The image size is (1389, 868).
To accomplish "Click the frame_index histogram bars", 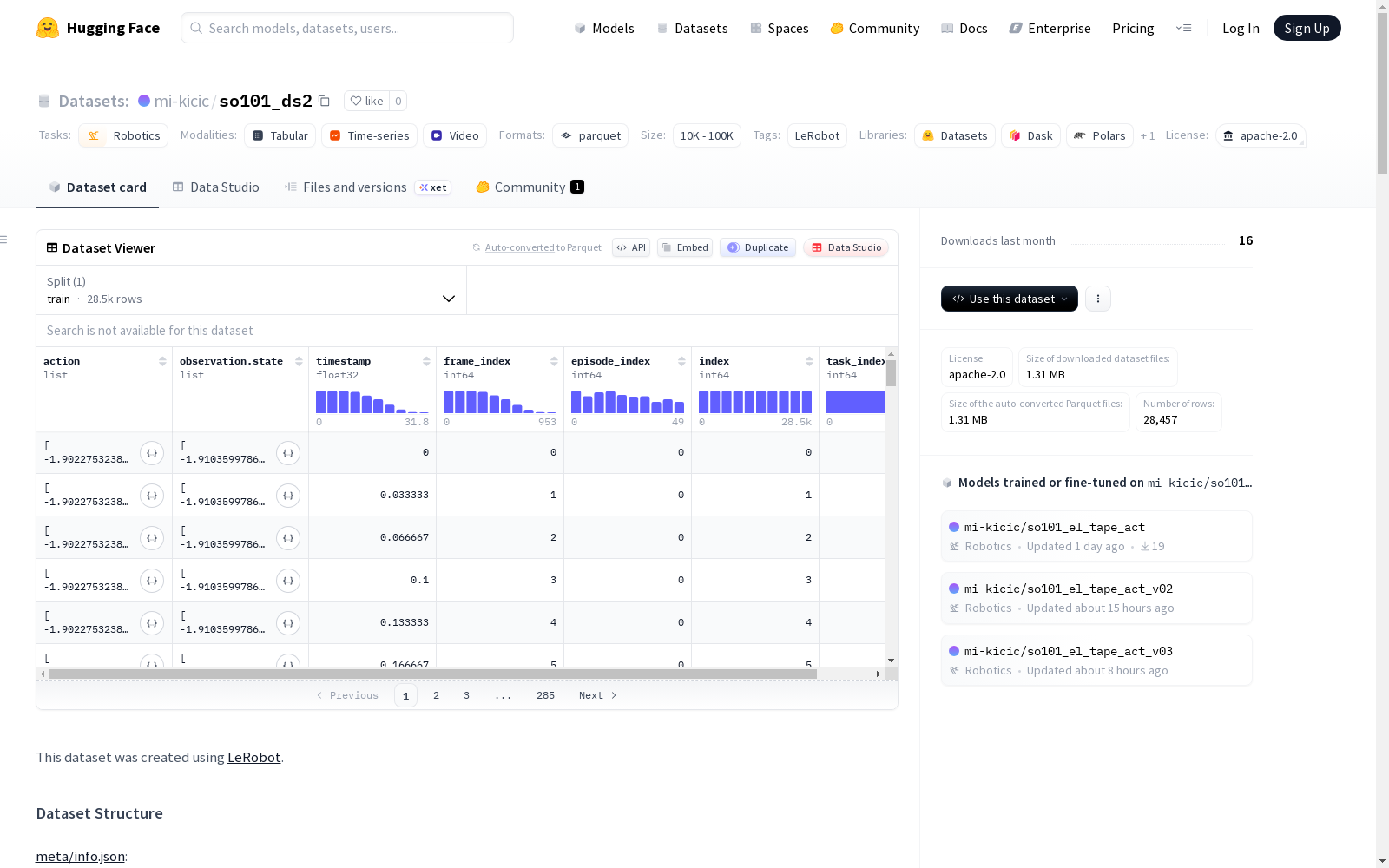I will point(500,402).
